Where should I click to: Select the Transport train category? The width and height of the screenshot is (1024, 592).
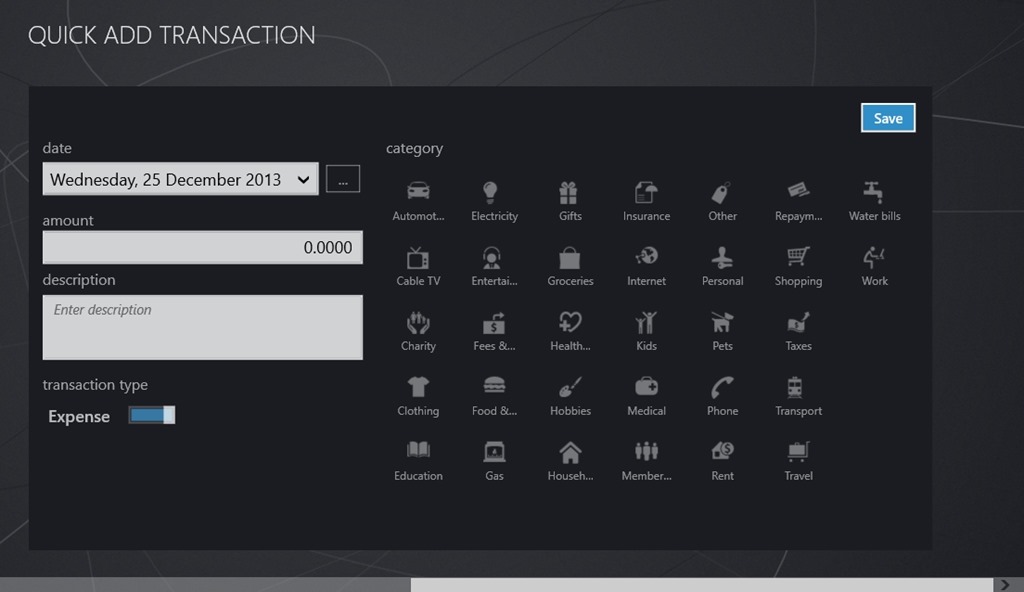point(794,387)
